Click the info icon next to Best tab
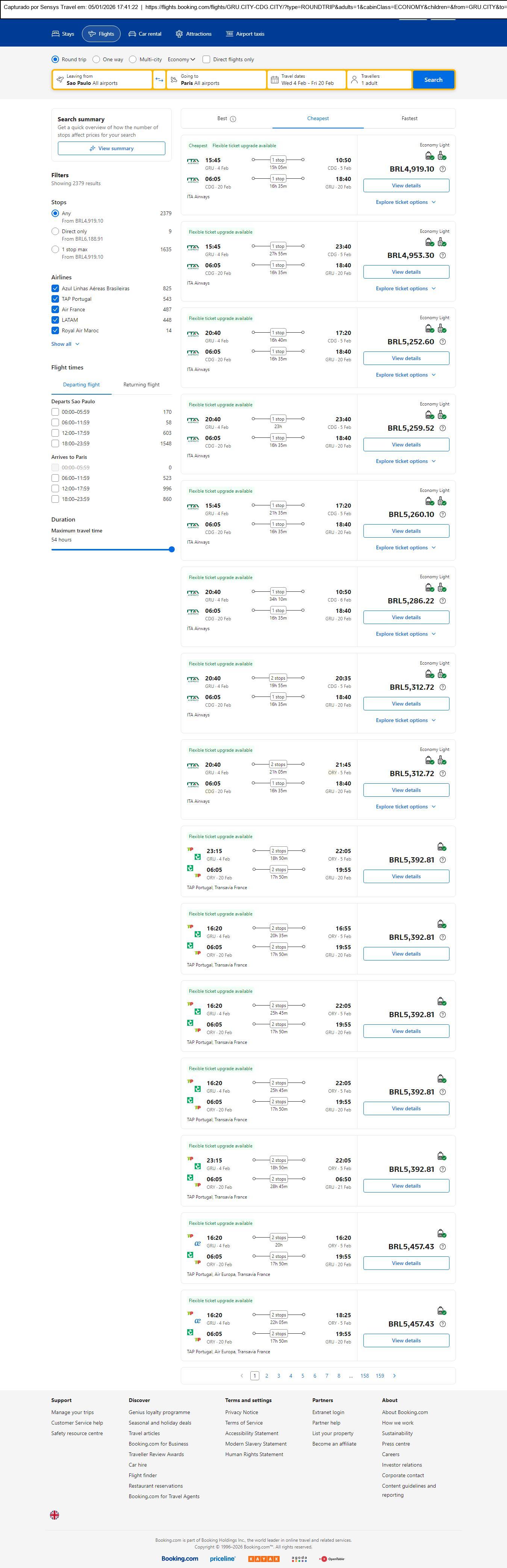 pos(233,119)
